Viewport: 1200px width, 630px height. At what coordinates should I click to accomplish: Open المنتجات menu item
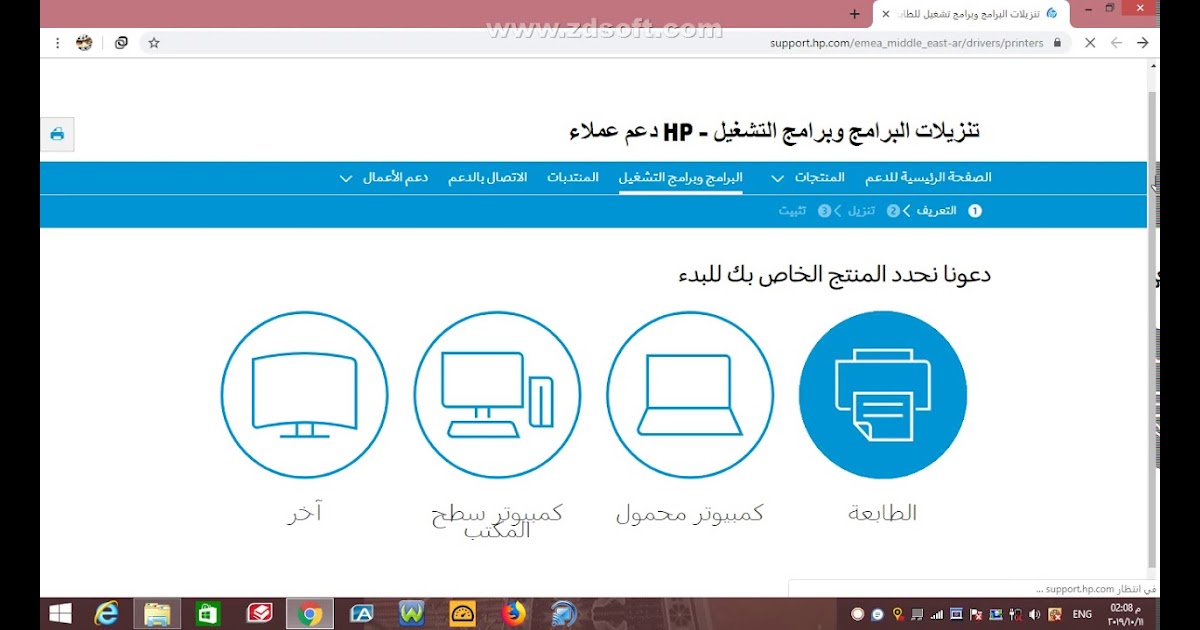click(819, 177)
